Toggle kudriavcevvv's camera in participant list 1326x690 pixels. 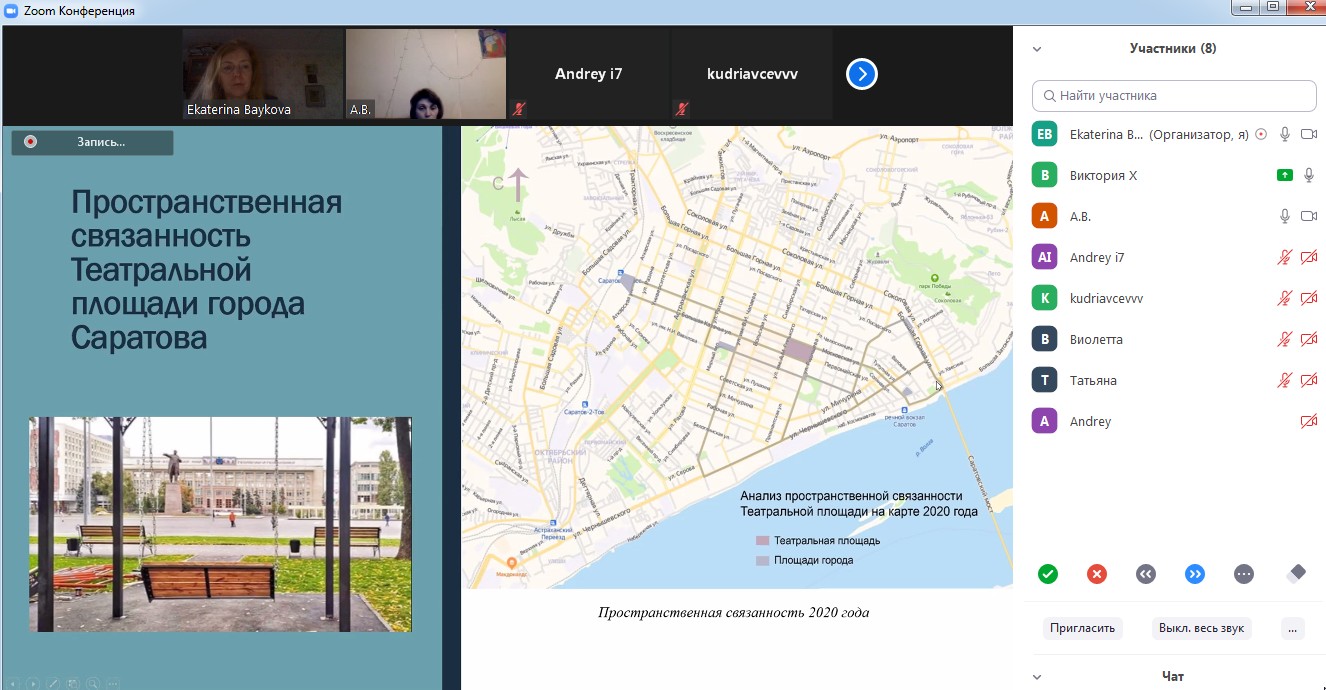tap(1308, 298)
